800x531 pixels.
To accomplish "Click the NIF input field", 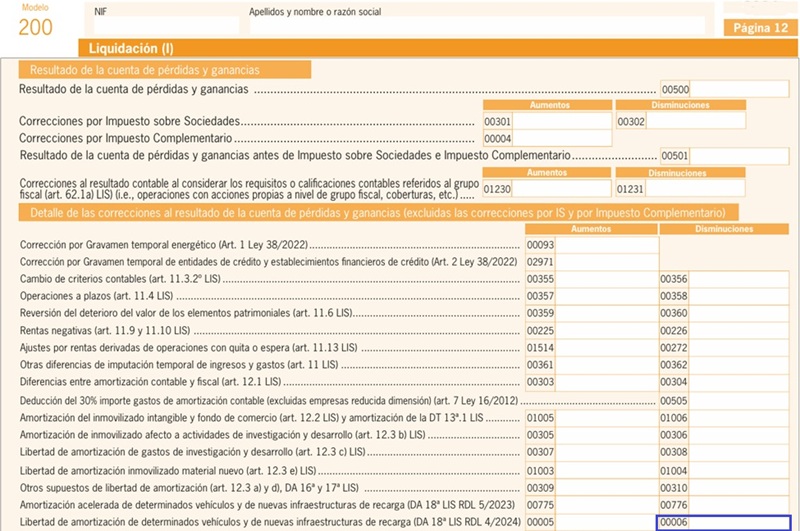I will (x=166, y=25).
